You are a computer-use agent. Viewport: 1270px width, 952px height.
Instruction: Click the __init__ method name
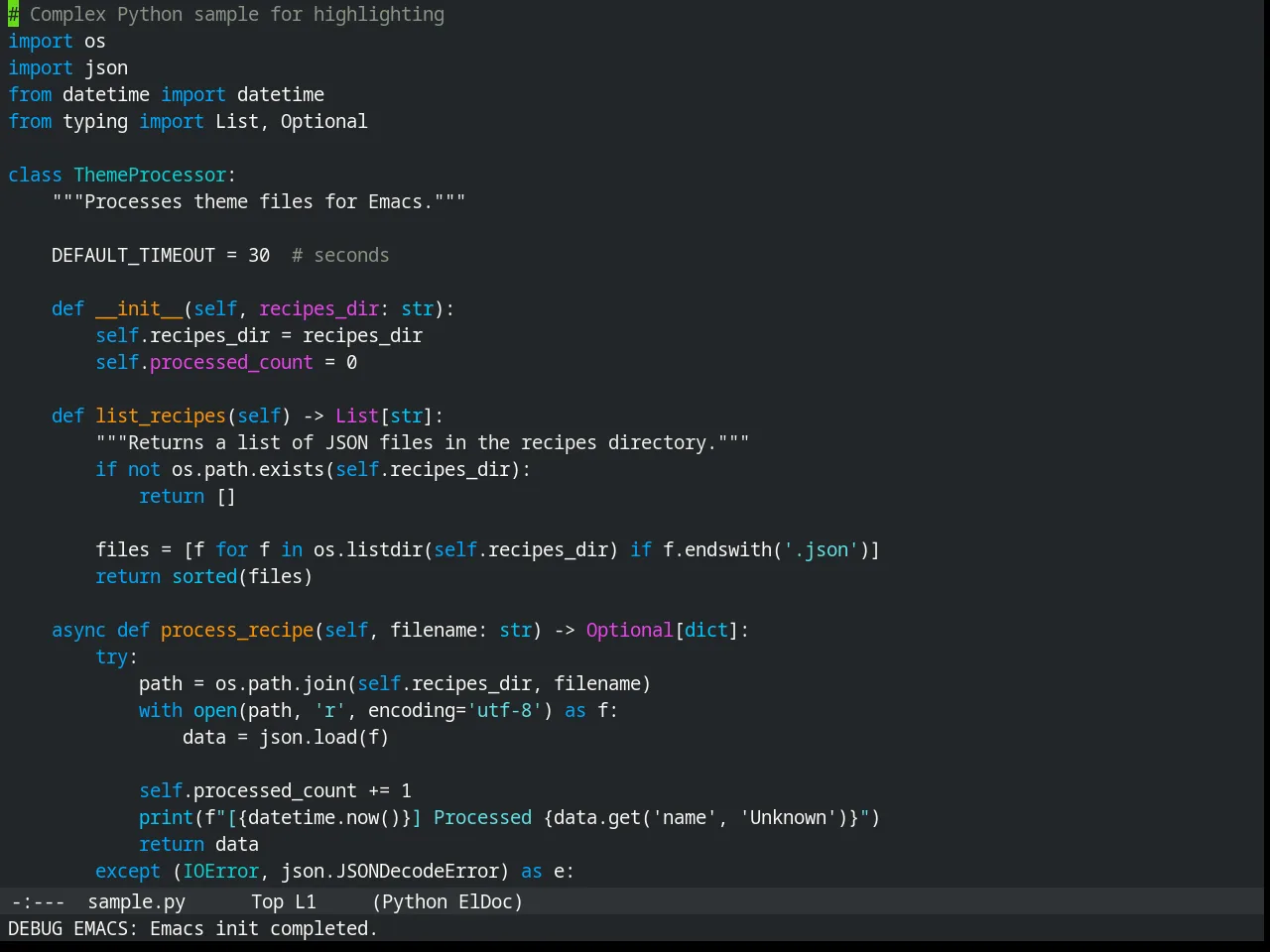(139, 308)
